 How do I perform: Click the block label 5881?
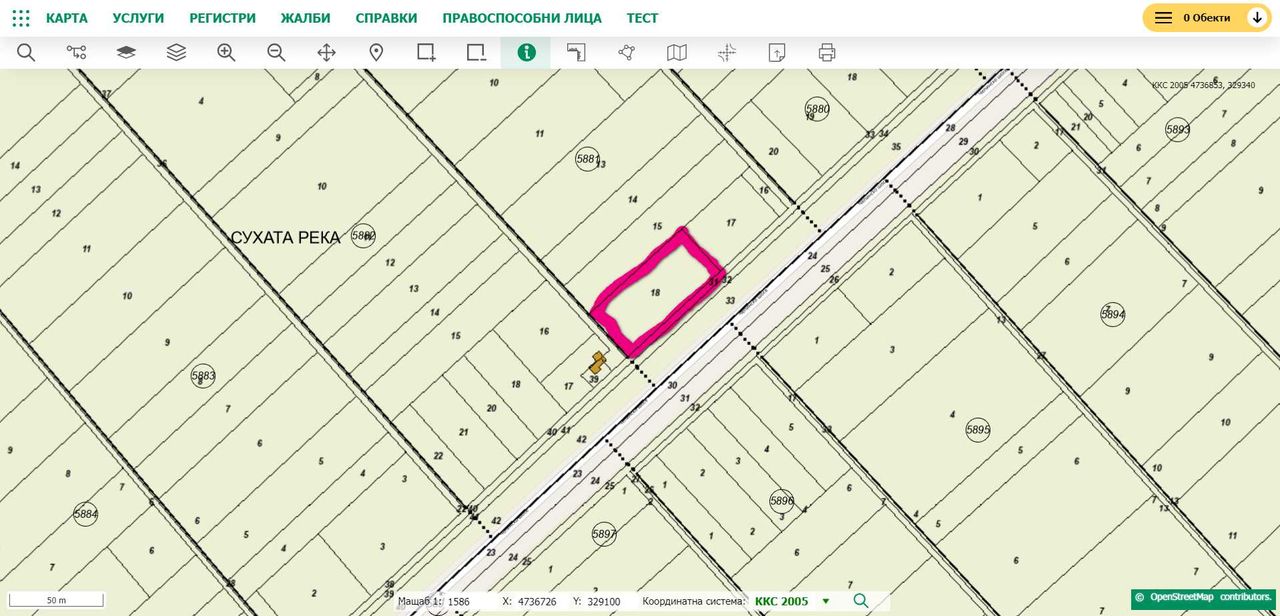tap(588, 159)
